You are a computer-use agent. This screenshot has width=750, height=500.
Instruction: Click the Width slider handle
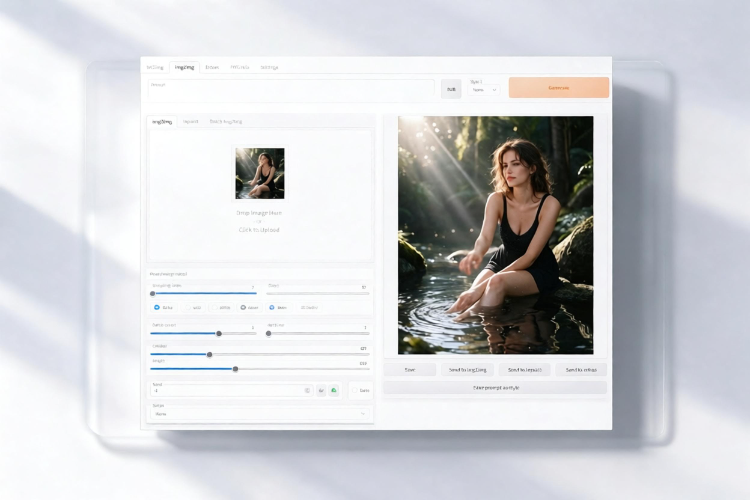pyautogui.click(x=209, y=355)
